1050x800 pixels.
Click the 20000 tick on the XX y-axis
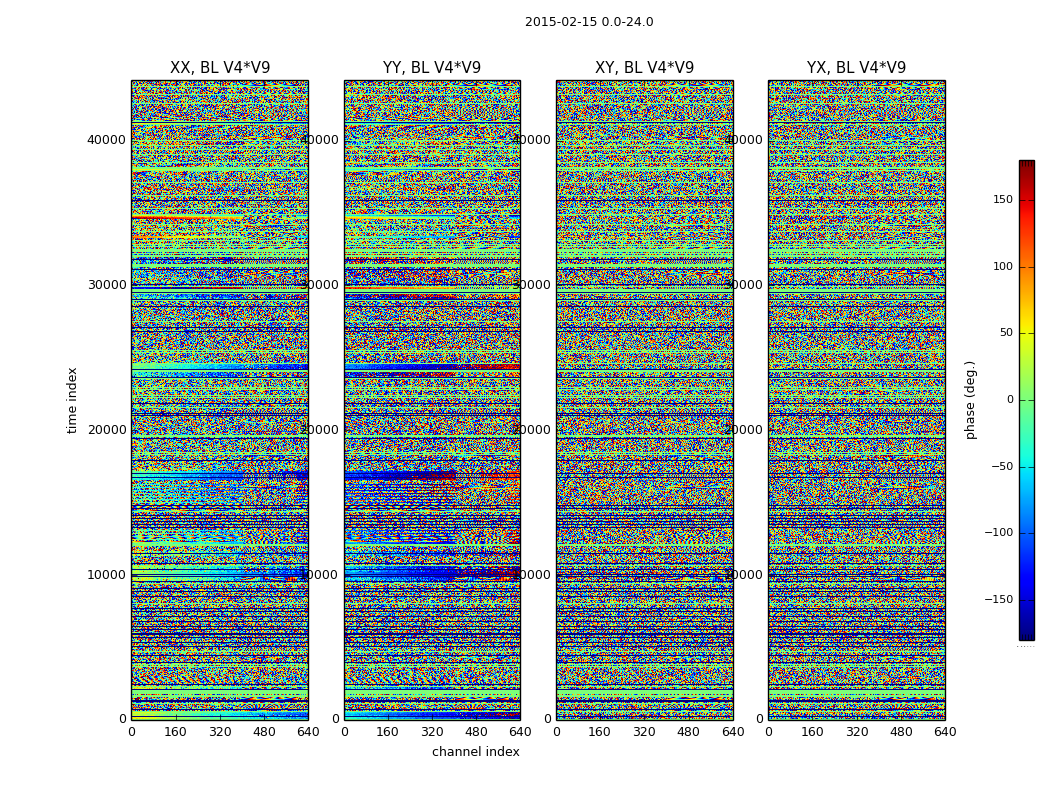click(x=106, y=430)
